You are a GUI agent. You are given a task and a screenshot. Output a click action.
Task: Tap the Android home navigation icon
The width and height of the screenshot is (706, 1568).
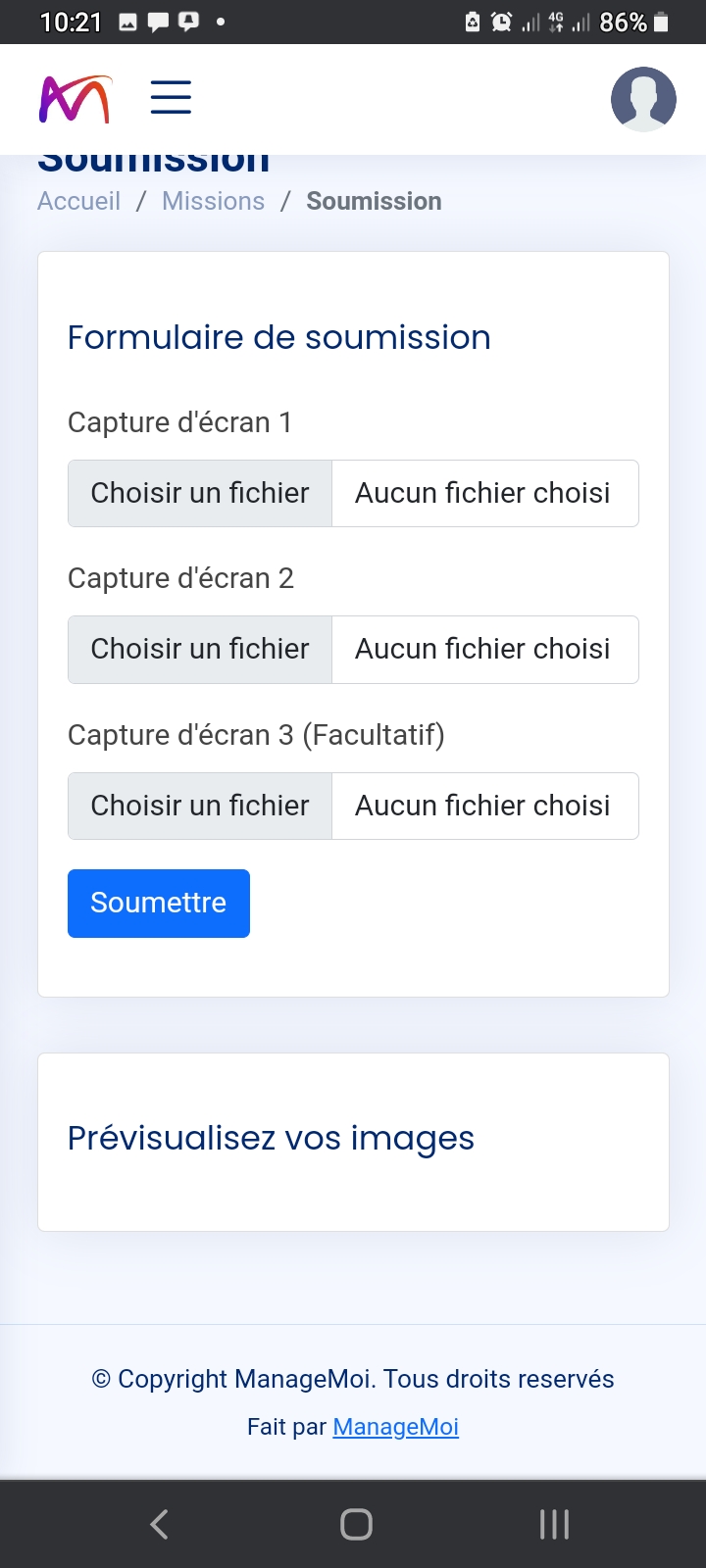(x=356, y=1524)
